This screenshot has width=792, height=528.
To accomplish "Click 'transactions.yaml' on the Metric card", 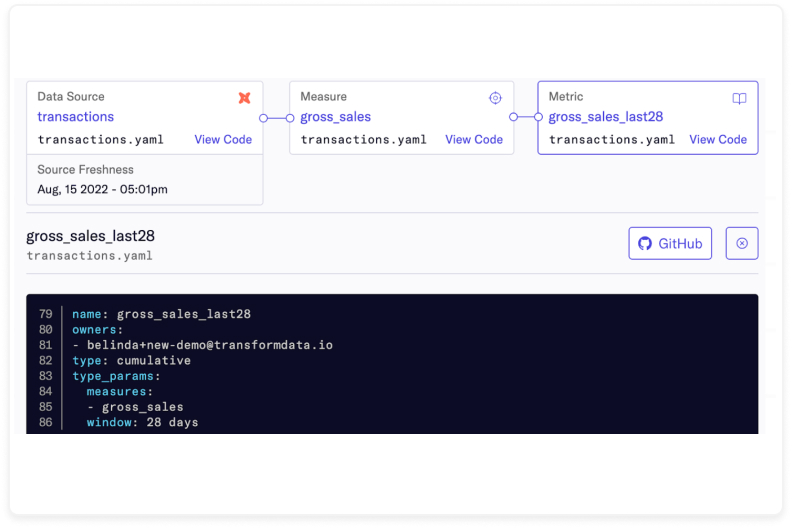I will (612, 139).
